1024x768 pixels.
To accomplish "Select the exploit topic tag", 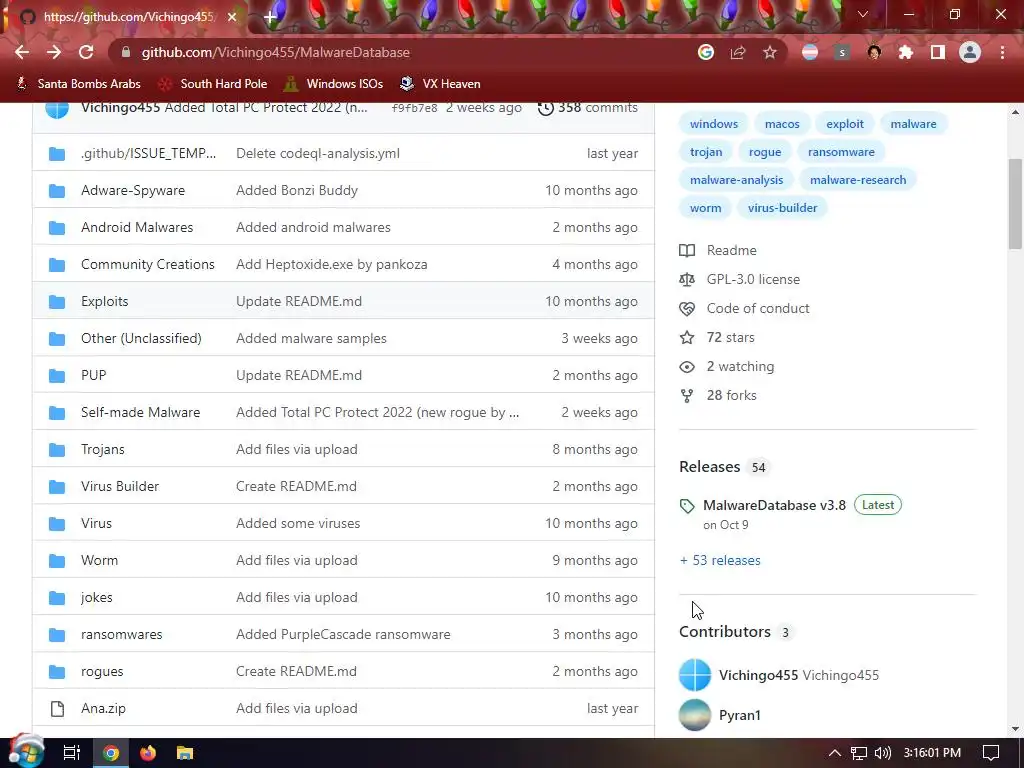I will (844, 124).
